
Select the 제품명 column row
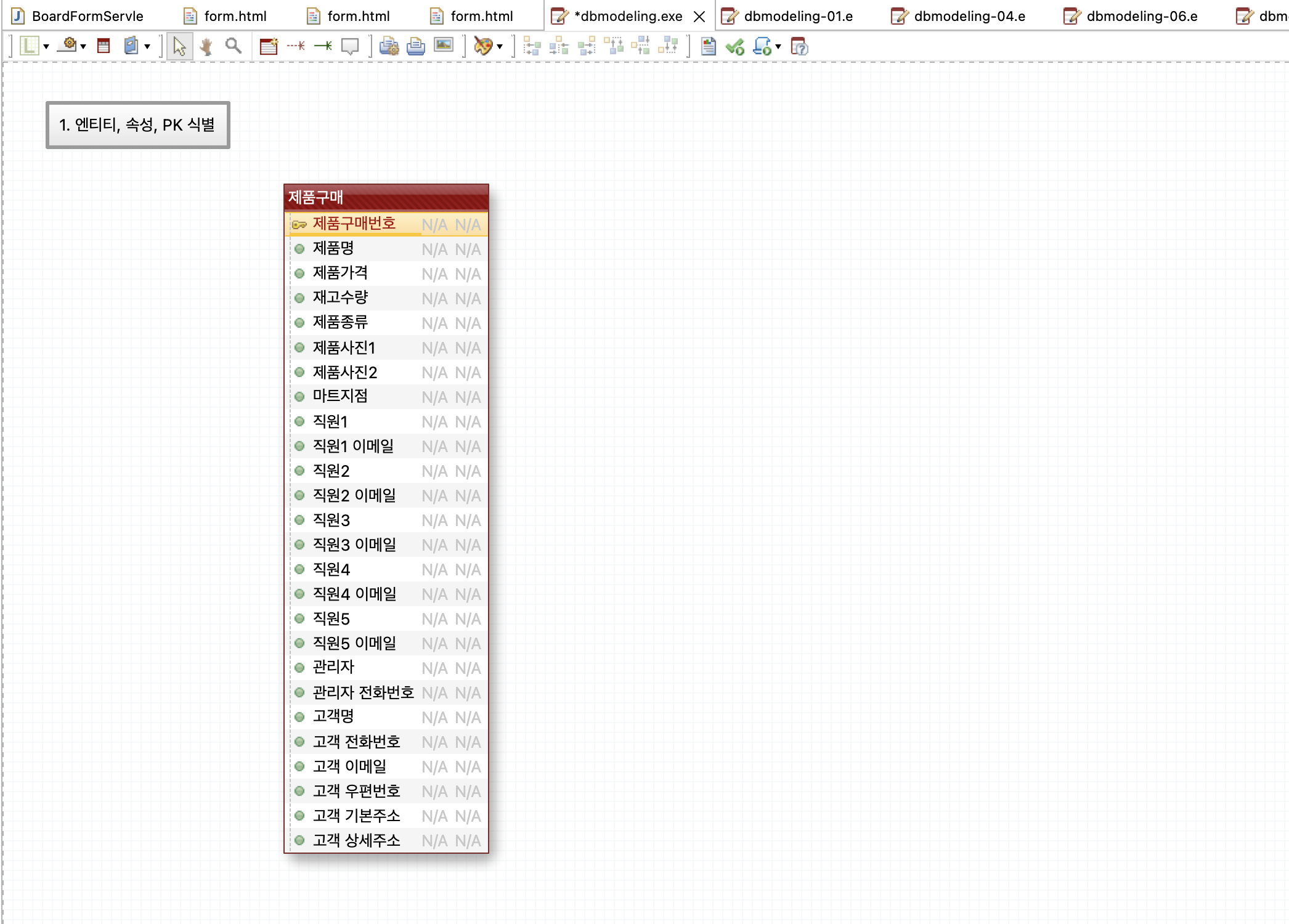tap(386, 249)
